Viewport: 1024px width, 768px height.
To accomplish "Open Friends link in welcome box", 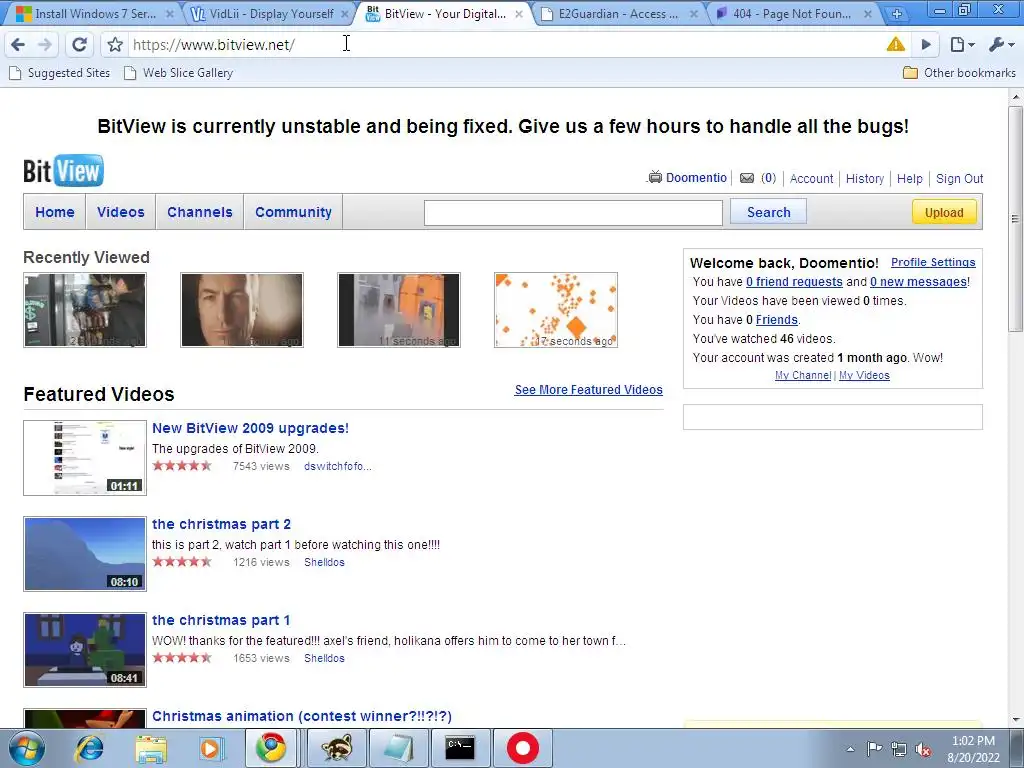I will 776,319.
